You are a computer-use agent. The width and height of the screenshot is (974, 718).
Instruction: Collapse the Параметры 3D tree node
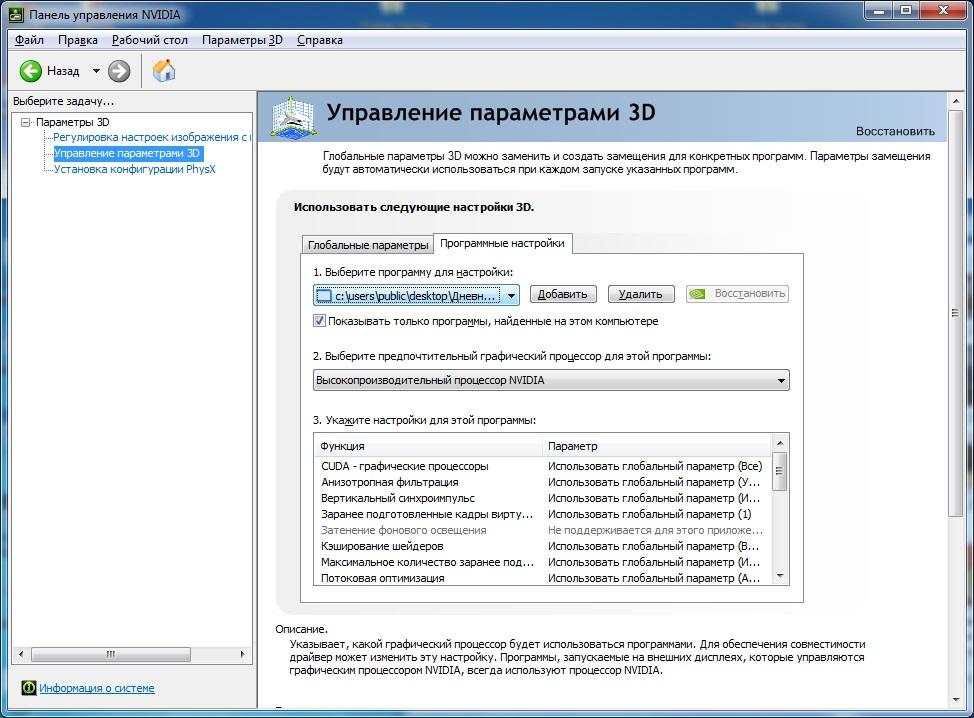point(25,122)
